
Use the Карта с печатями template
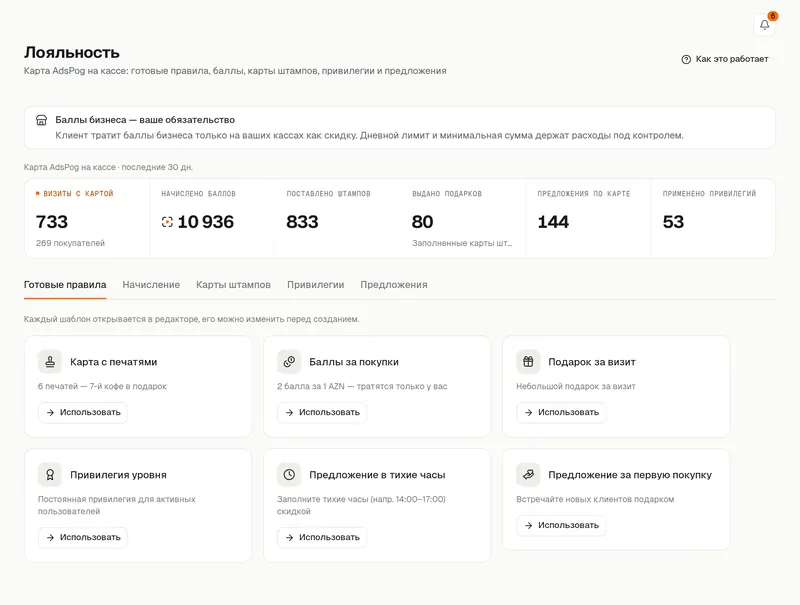click(83, 412)
